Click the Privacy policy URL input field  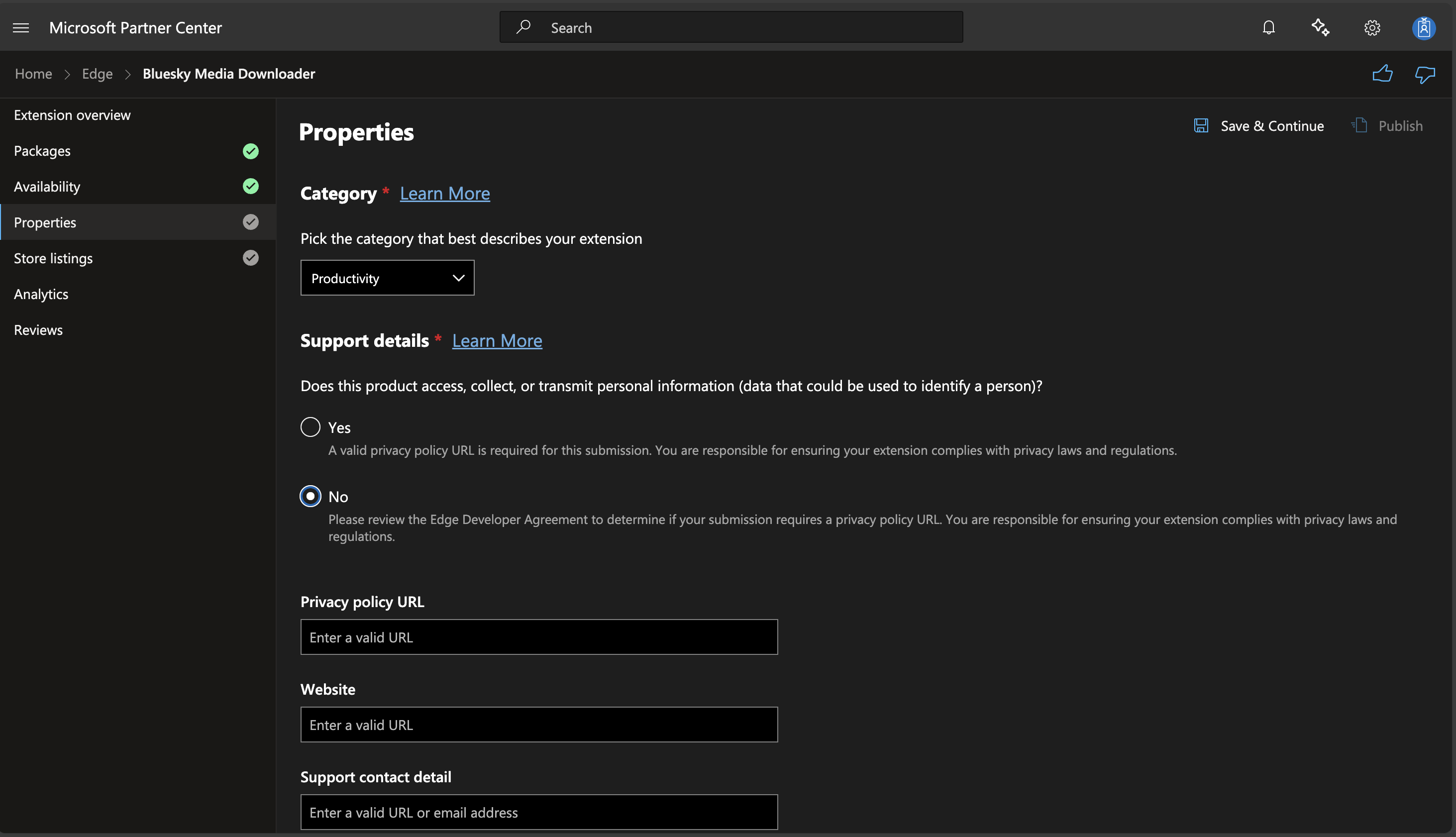[538, 637]
